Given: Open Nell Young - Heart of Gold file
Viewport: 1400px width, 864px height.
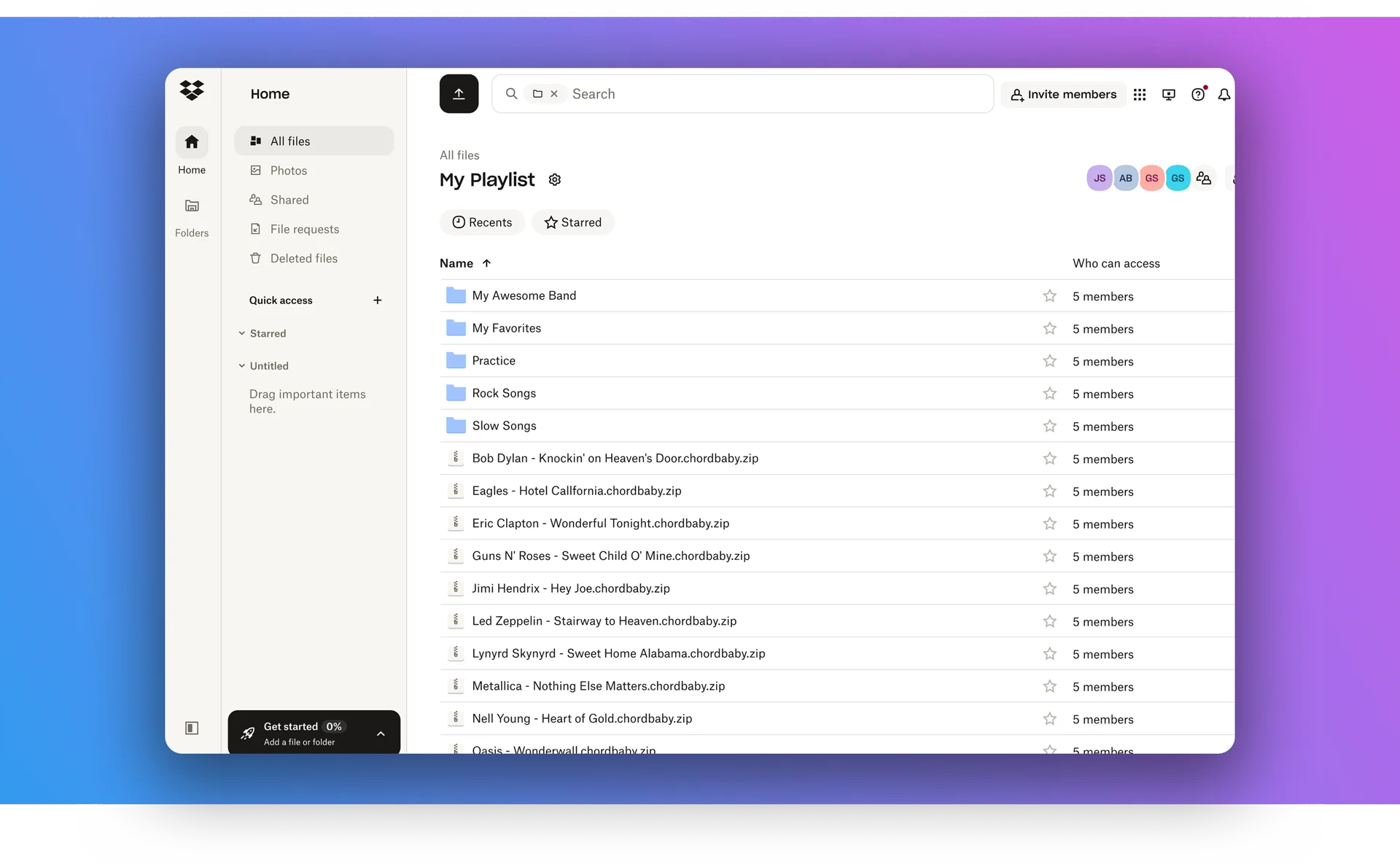Looking at the screenshot, I should [582, 718].
